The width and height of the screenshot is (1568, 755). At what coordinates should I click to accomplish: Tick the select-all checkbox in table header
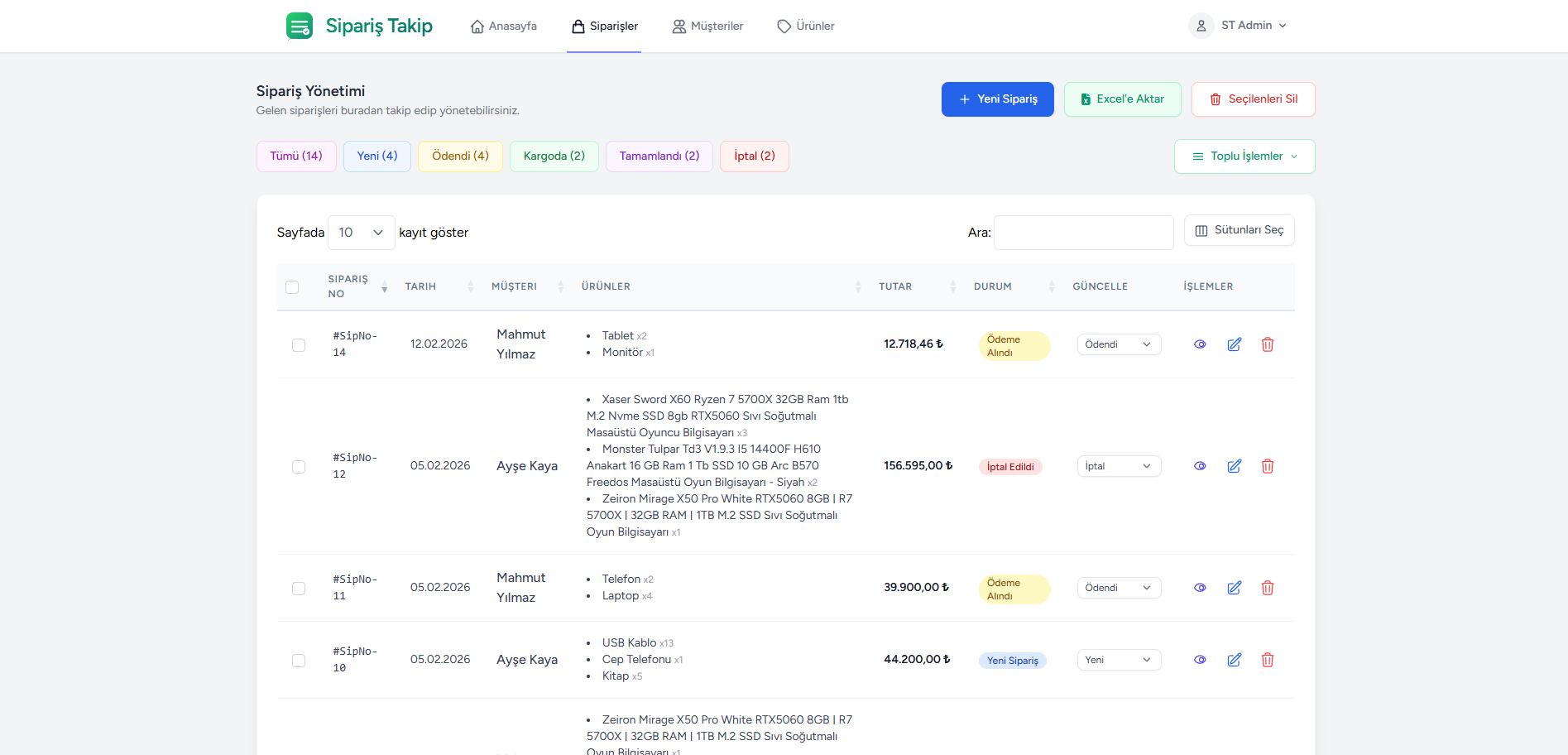292,287
